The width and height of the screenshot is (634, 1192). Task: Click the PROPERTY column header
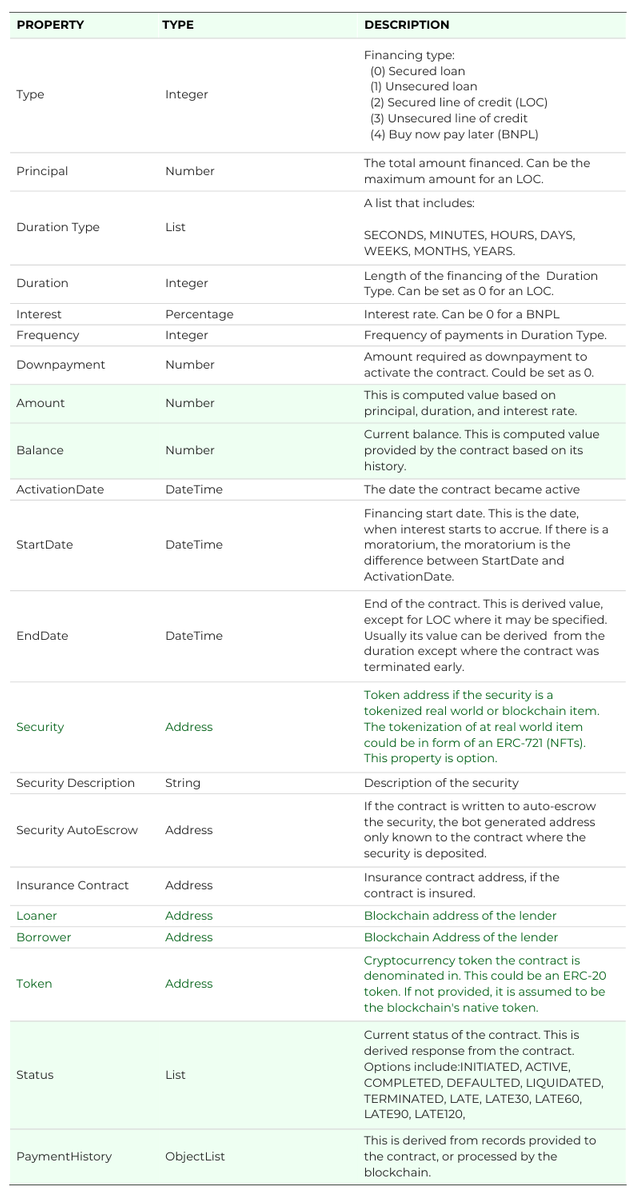[x=50, y=25]
